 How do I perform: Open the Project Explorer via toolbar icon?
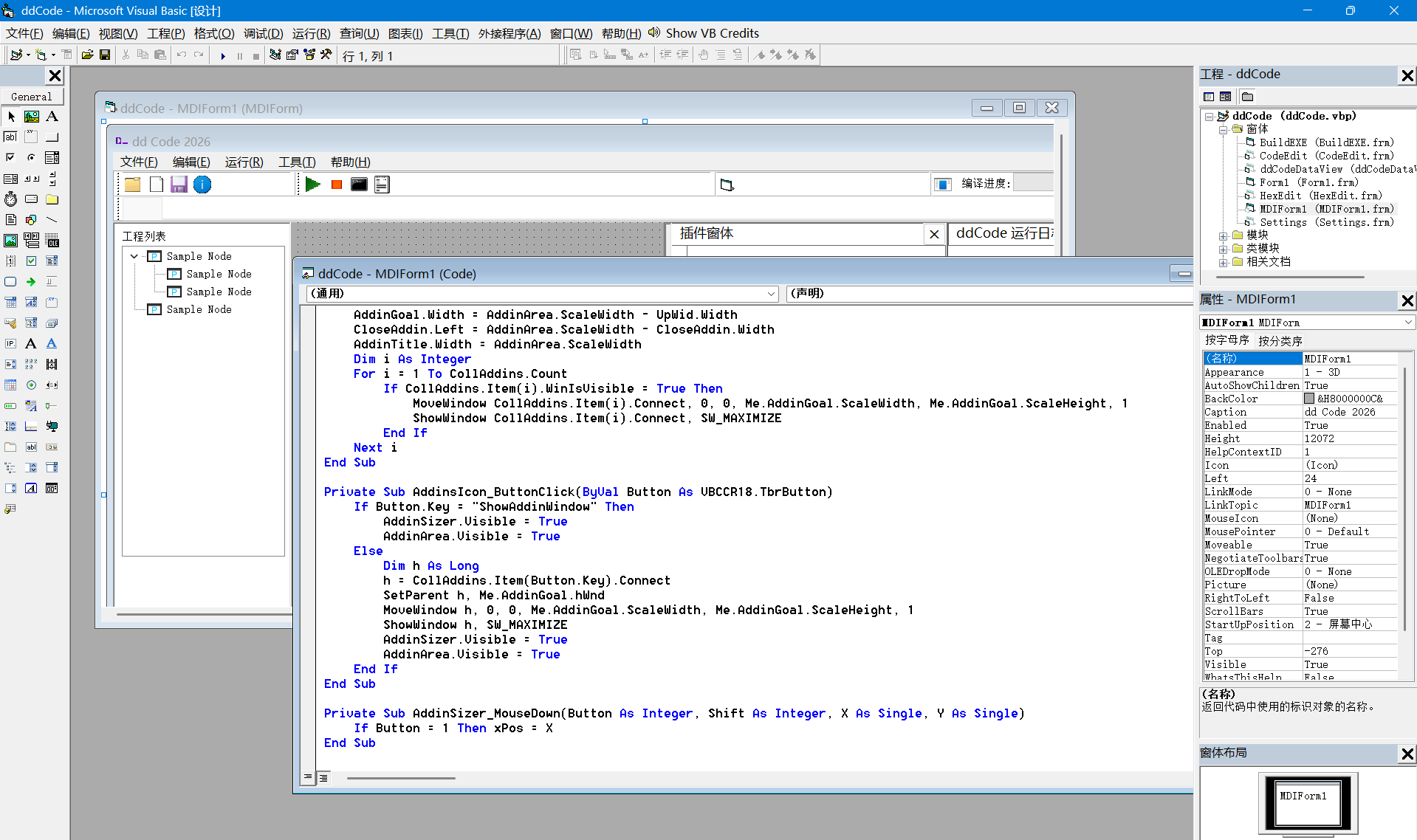point(275,55)
